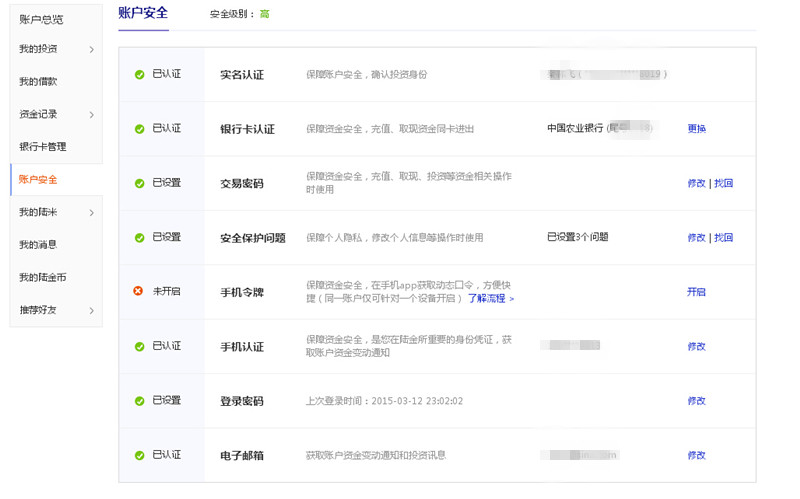Expand the 我的陆米 sidebar arrow
This screenshot has height=499, width=800.
(x=92, y=213)
